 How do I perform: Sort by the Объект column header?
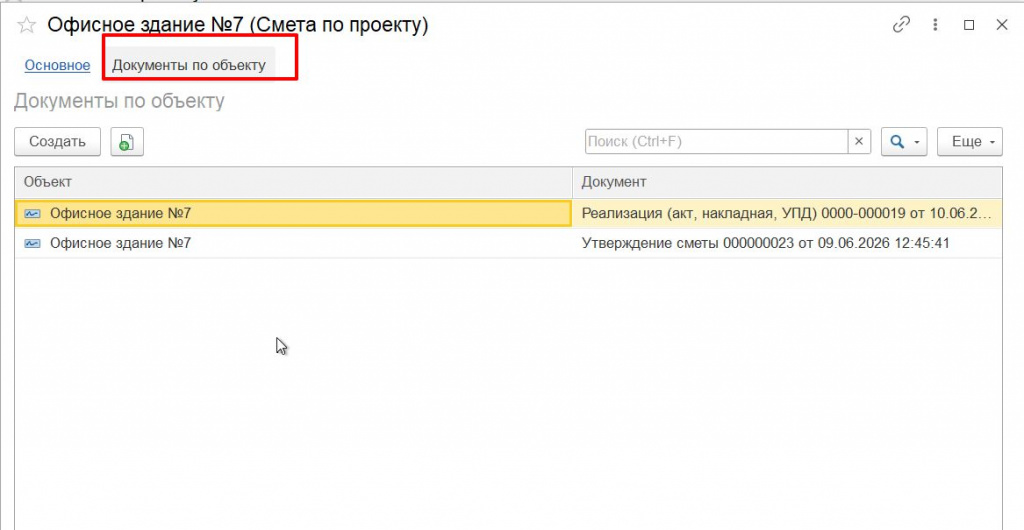[293, 182]
